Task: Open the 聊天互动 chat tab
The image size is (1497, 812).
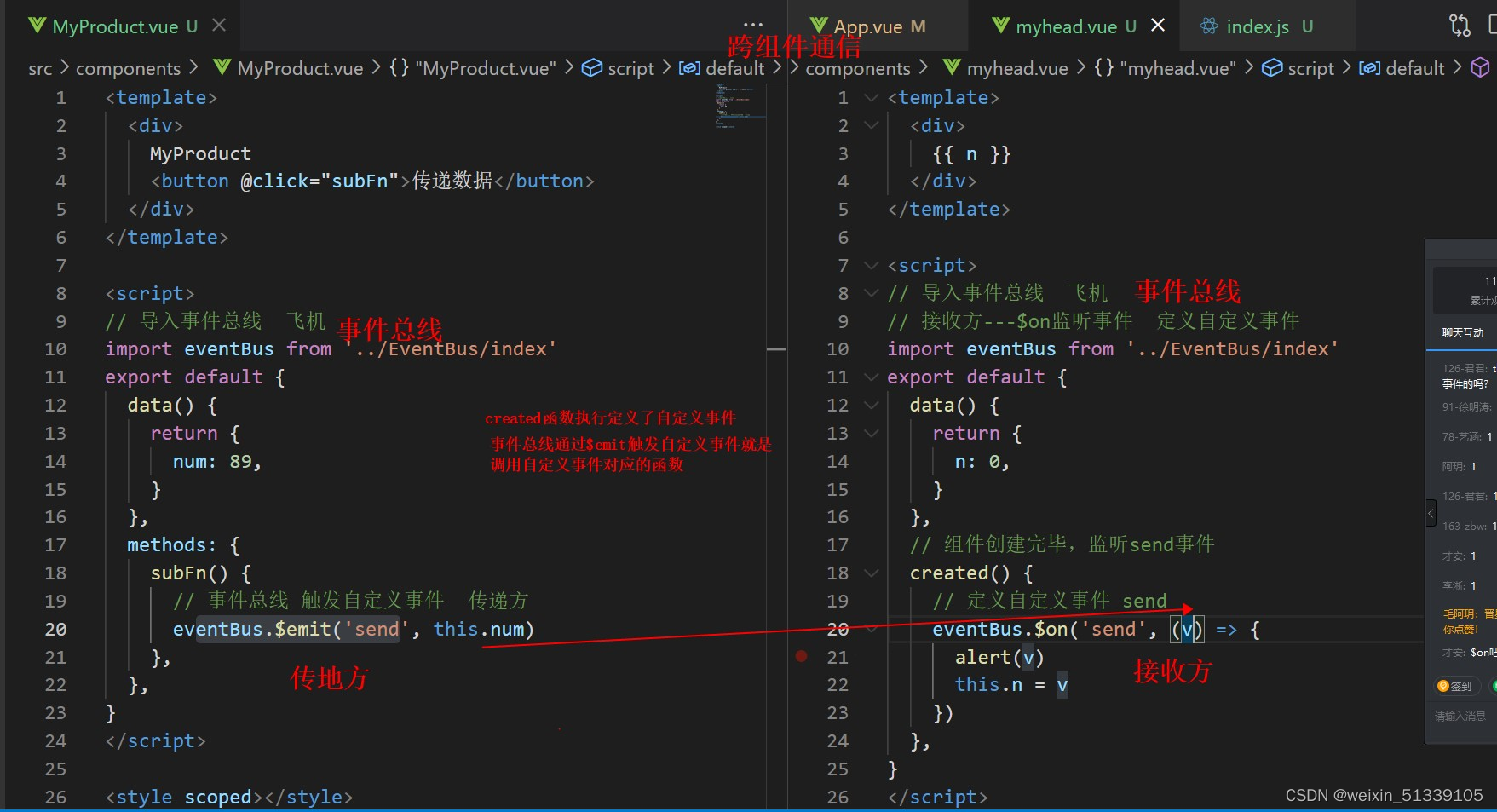Action: (1463, 332)
